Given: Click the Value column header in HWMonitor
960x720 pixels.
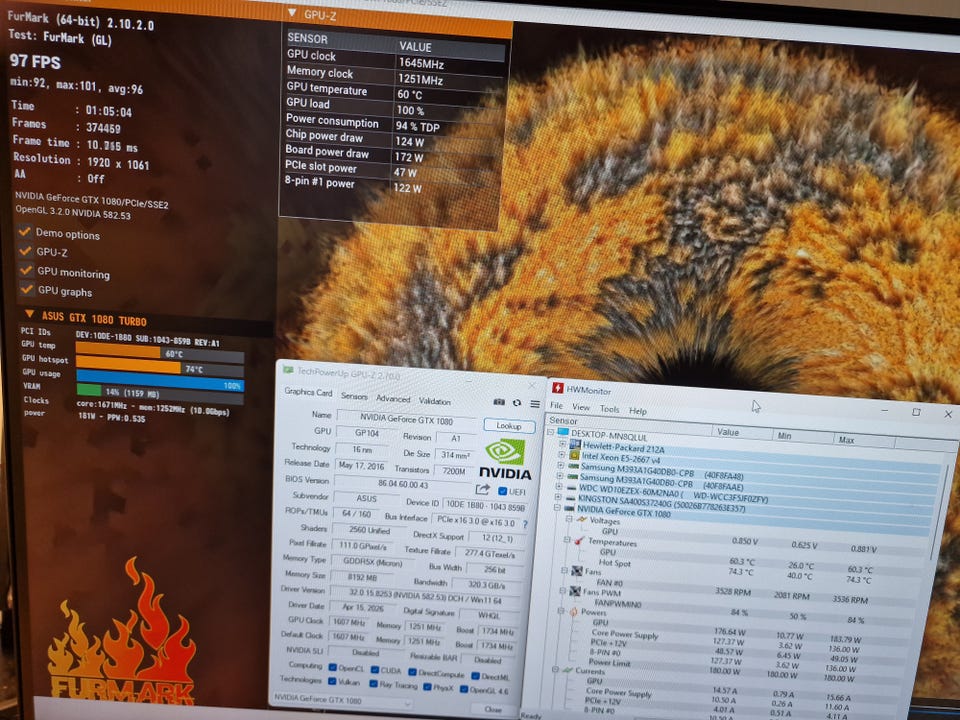Looking at the screenshot, I should click(728, 432).
